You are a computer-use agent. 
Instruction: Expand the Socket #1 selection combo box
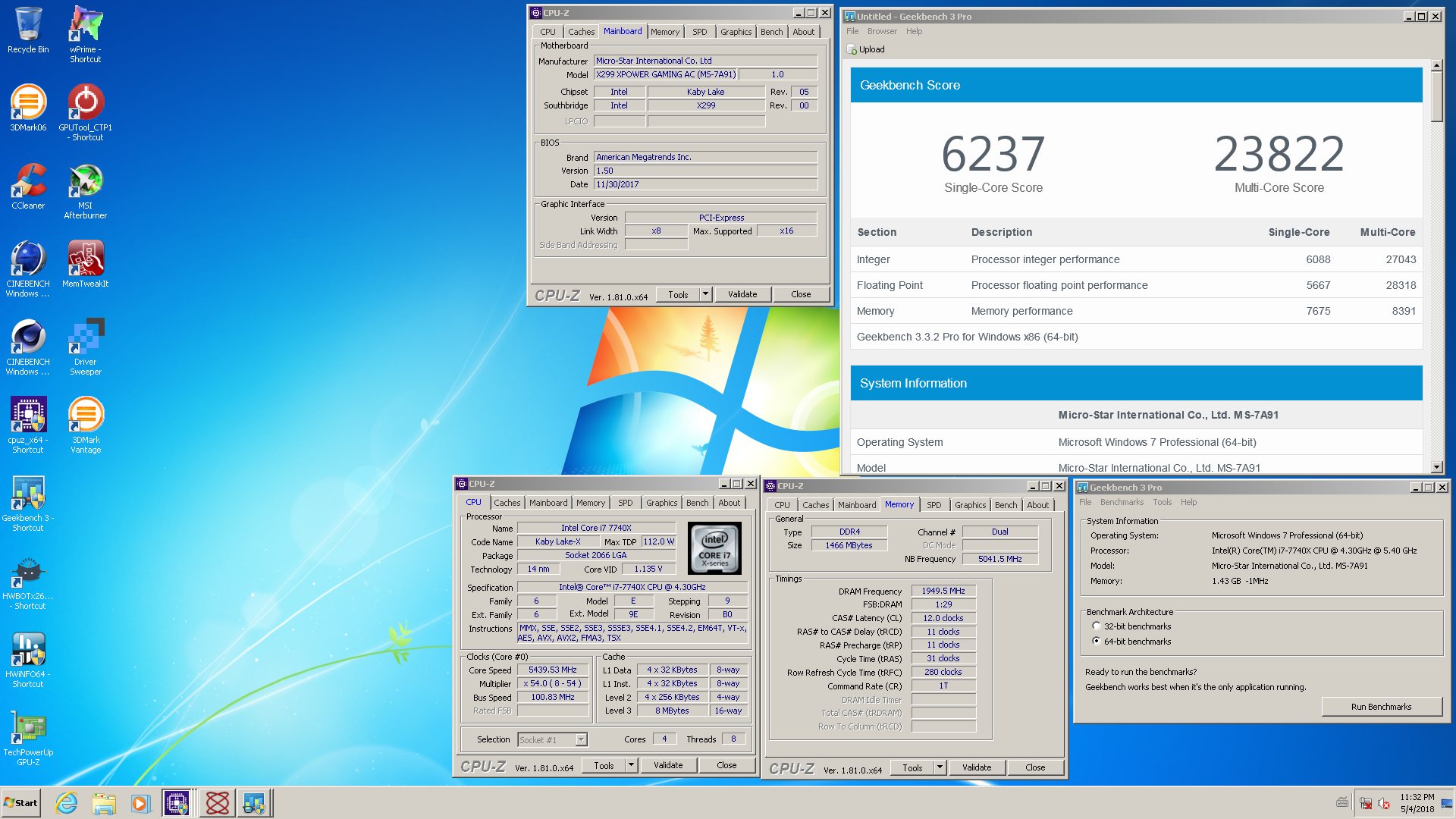click(581, 739)
